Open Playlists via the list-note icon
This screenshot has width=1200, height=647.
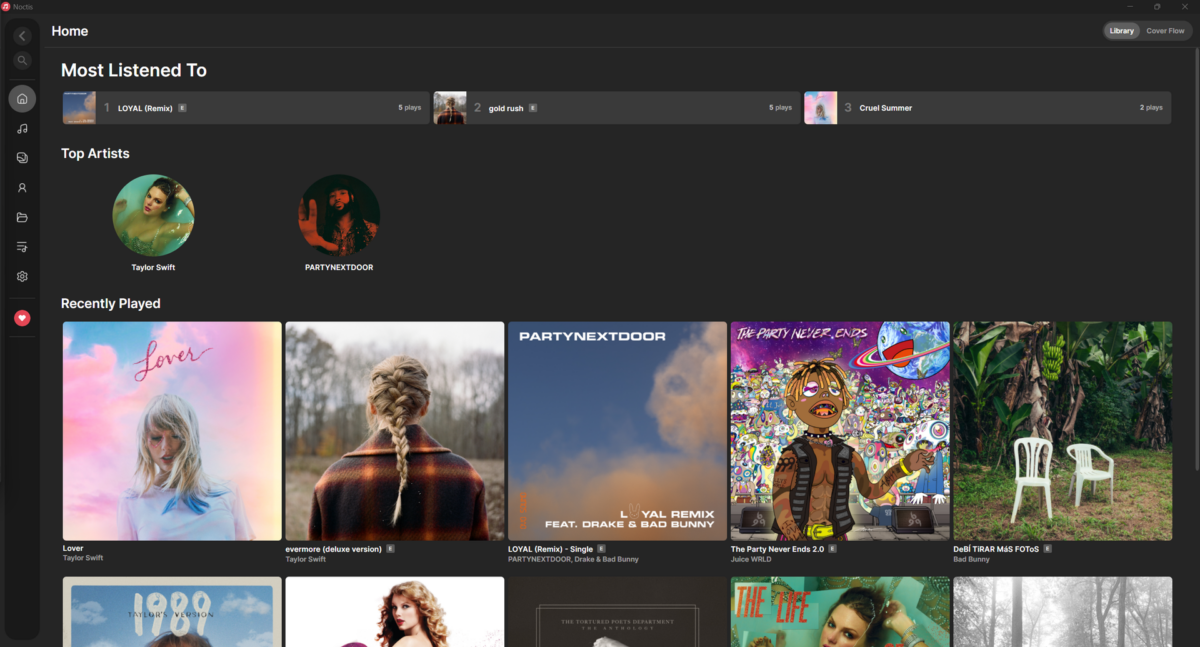coord(22,247)
